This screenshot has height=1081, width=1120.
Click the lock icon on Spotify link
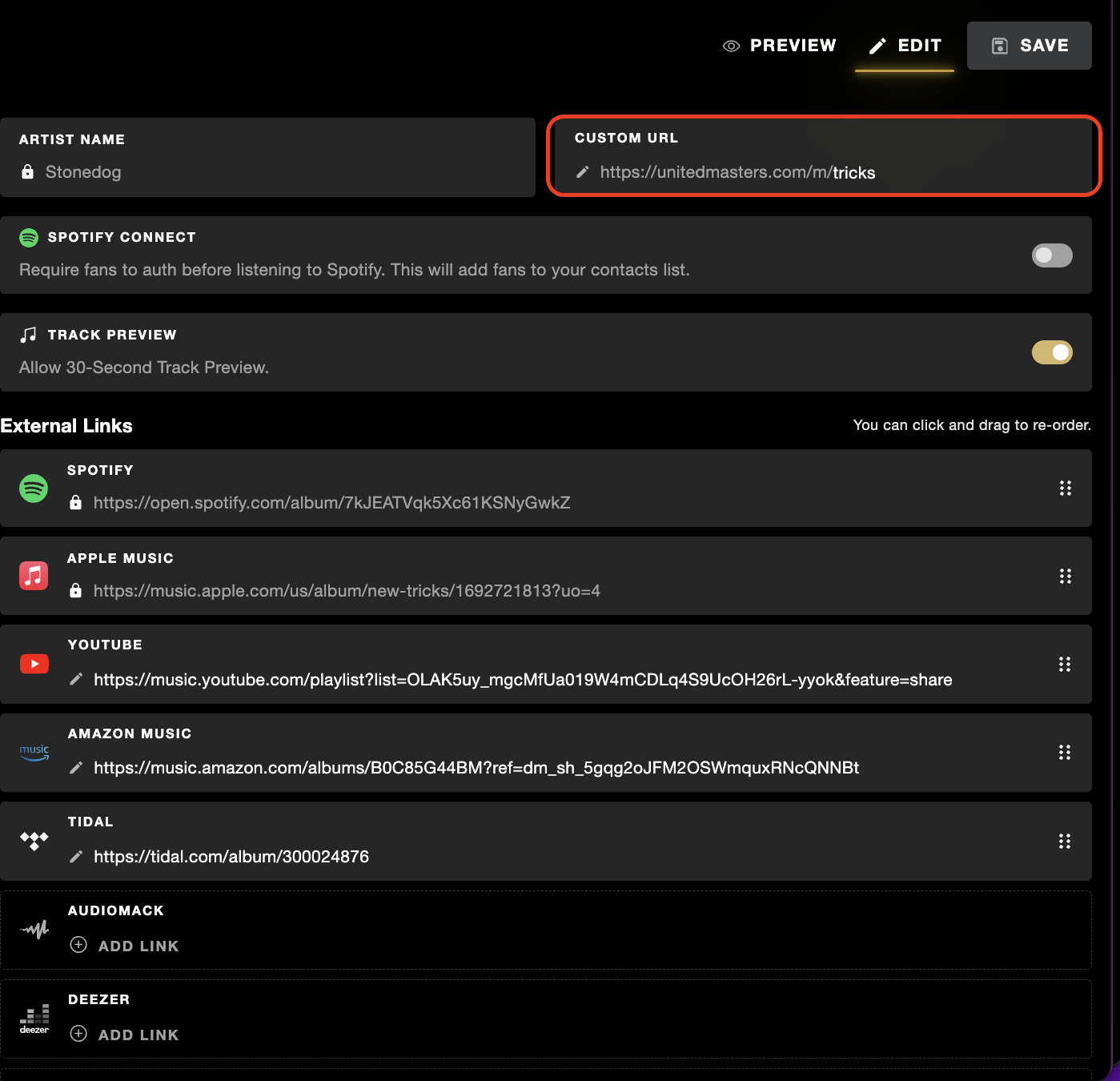point(75,502)
